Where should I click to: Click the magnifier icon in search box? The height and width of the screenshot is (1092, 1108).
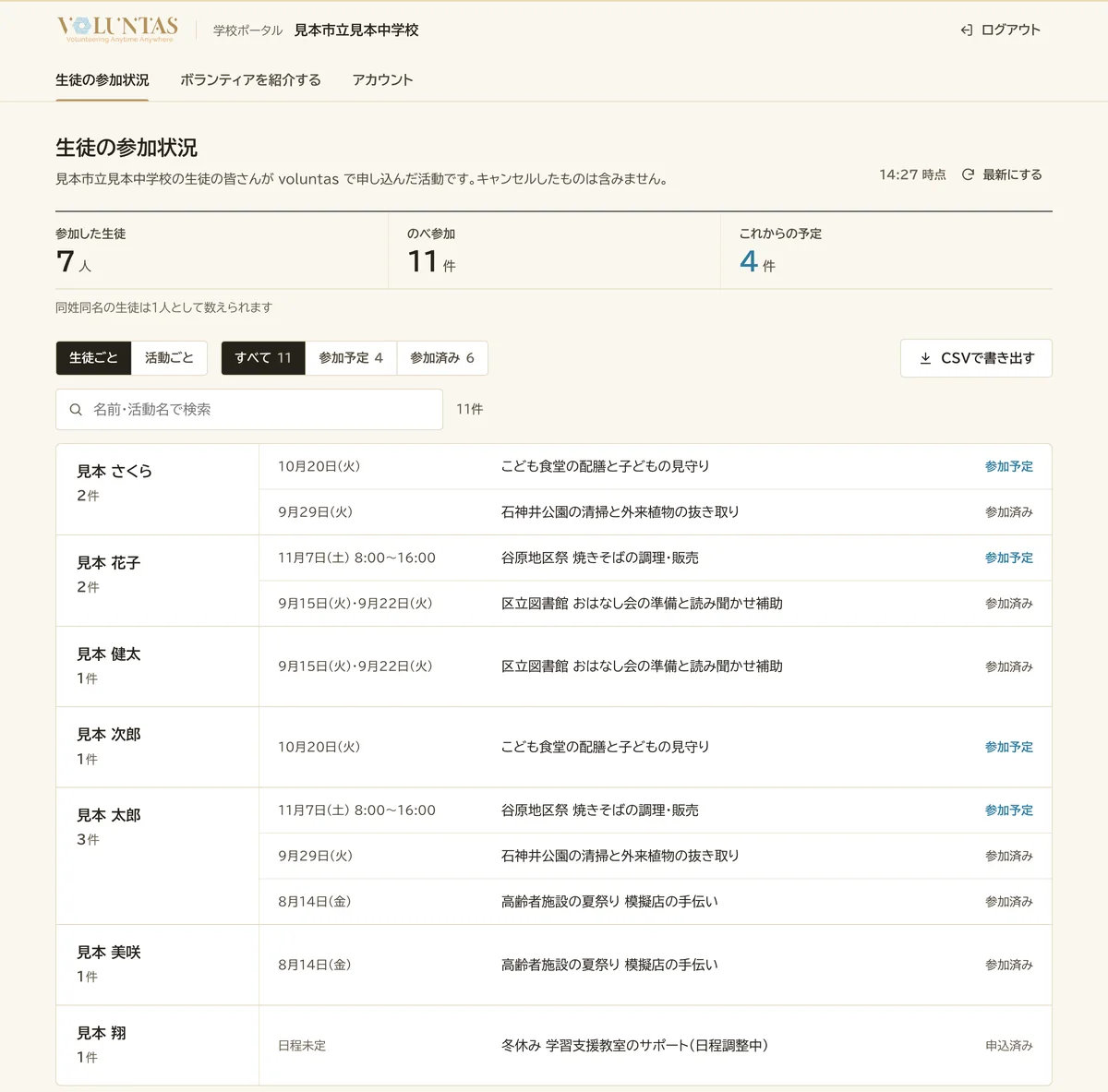[76, 409]
